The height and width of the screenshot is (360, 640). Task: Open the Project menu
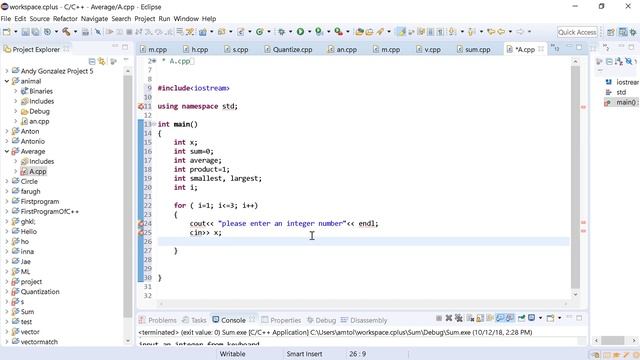click(144, 19)
